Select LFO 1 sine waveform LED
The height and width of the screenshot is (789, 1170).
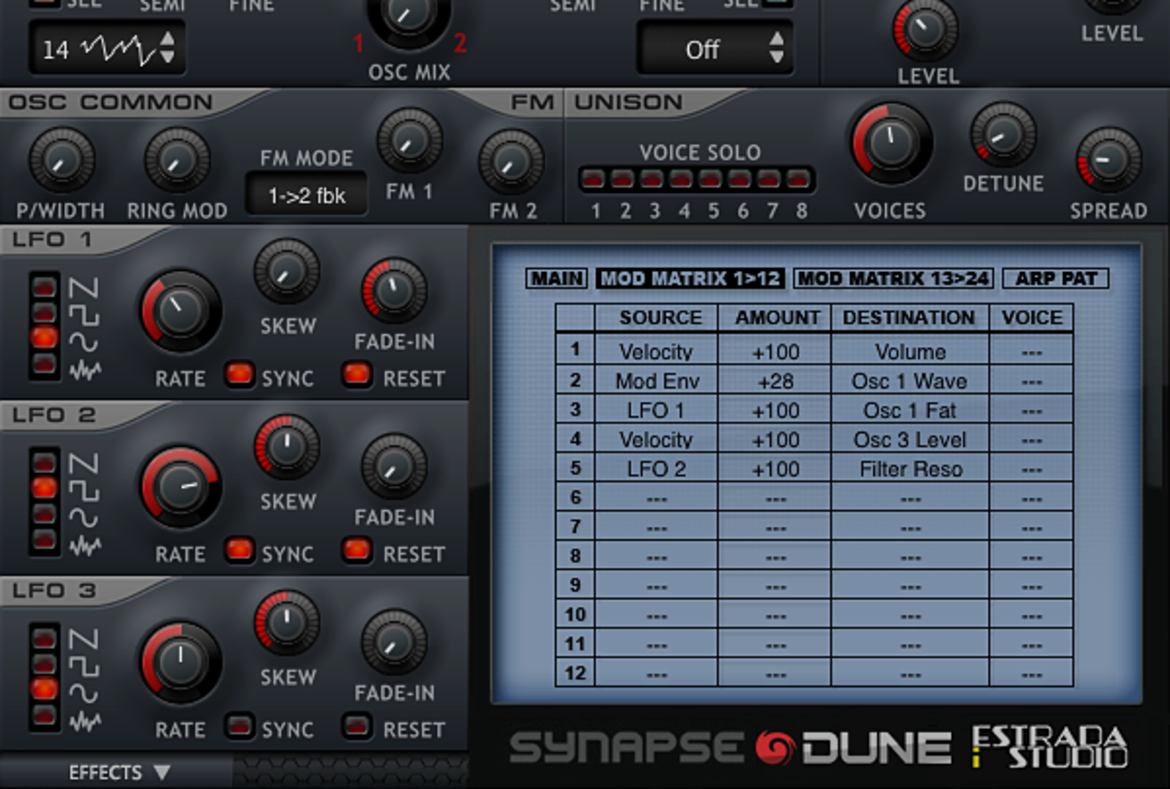[44, 337]
